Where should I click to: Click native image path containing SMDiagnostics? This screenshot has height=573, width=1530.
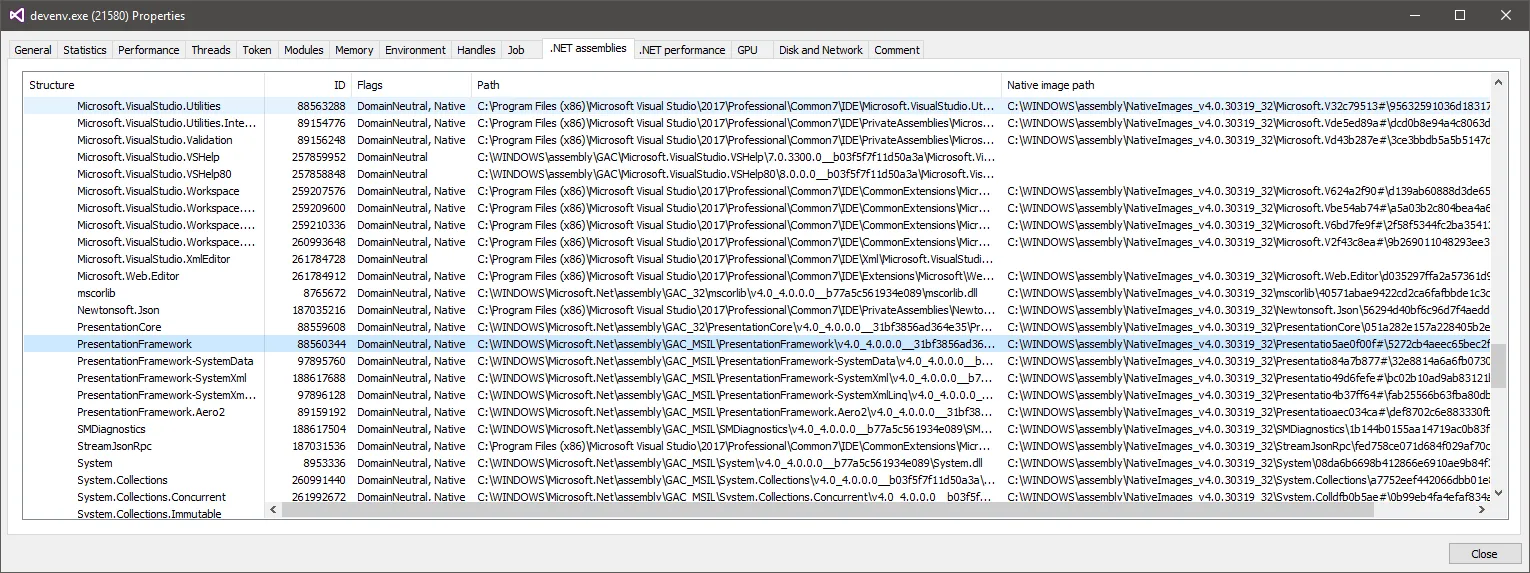click(x=1248, y=429)
